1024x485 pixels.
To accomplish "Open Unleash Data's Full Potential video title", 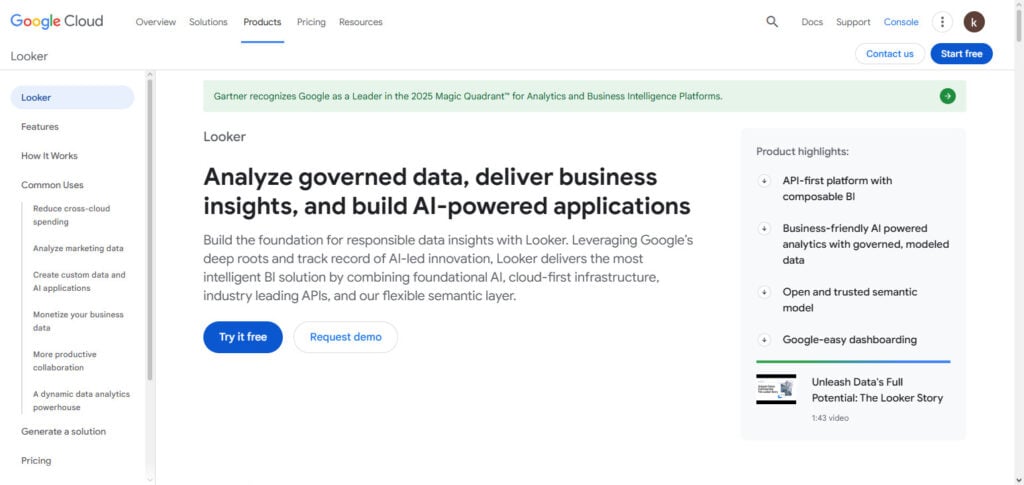I will (x=877, y=390).
